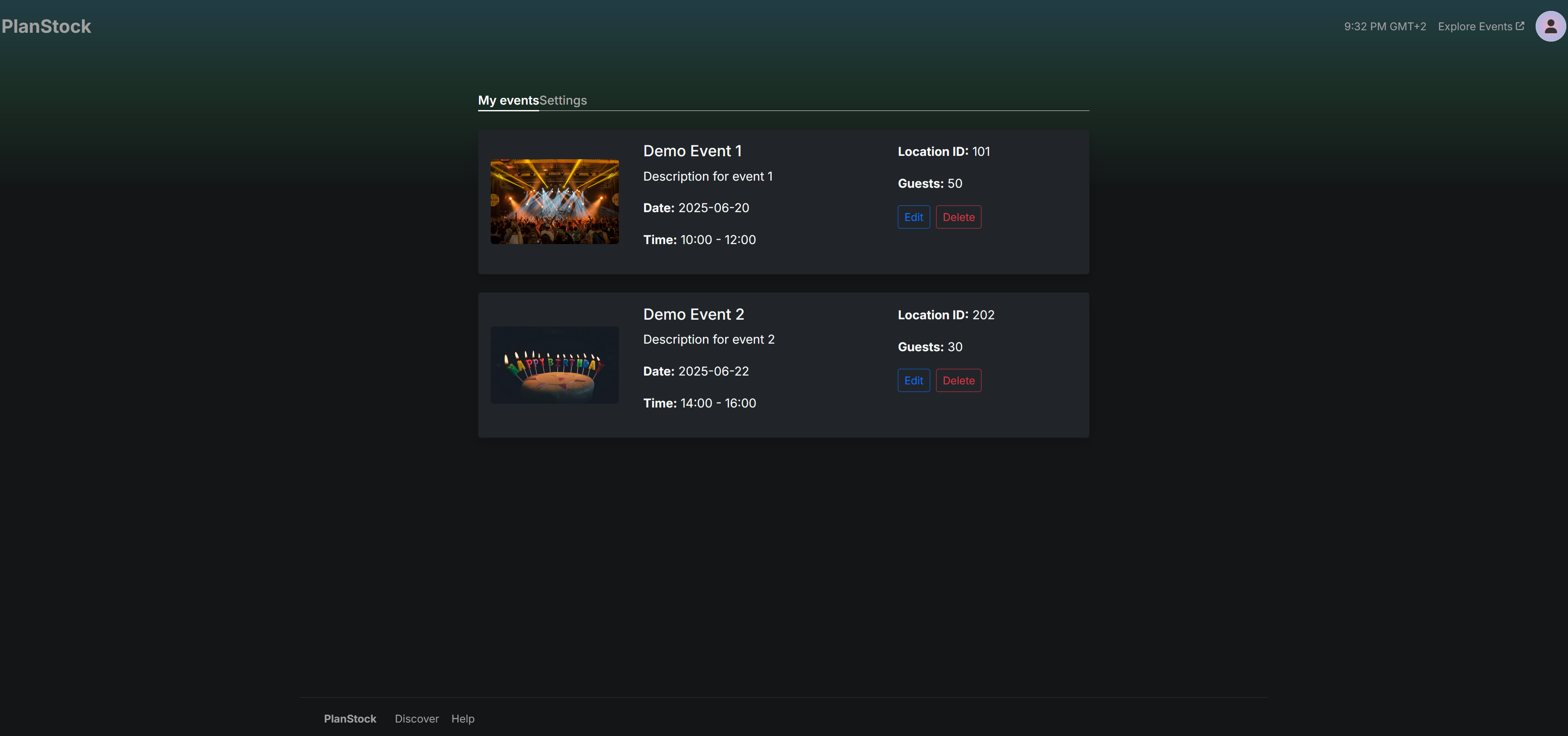
Task: Open the user profile avatar menu
Action: [1549, 26]
